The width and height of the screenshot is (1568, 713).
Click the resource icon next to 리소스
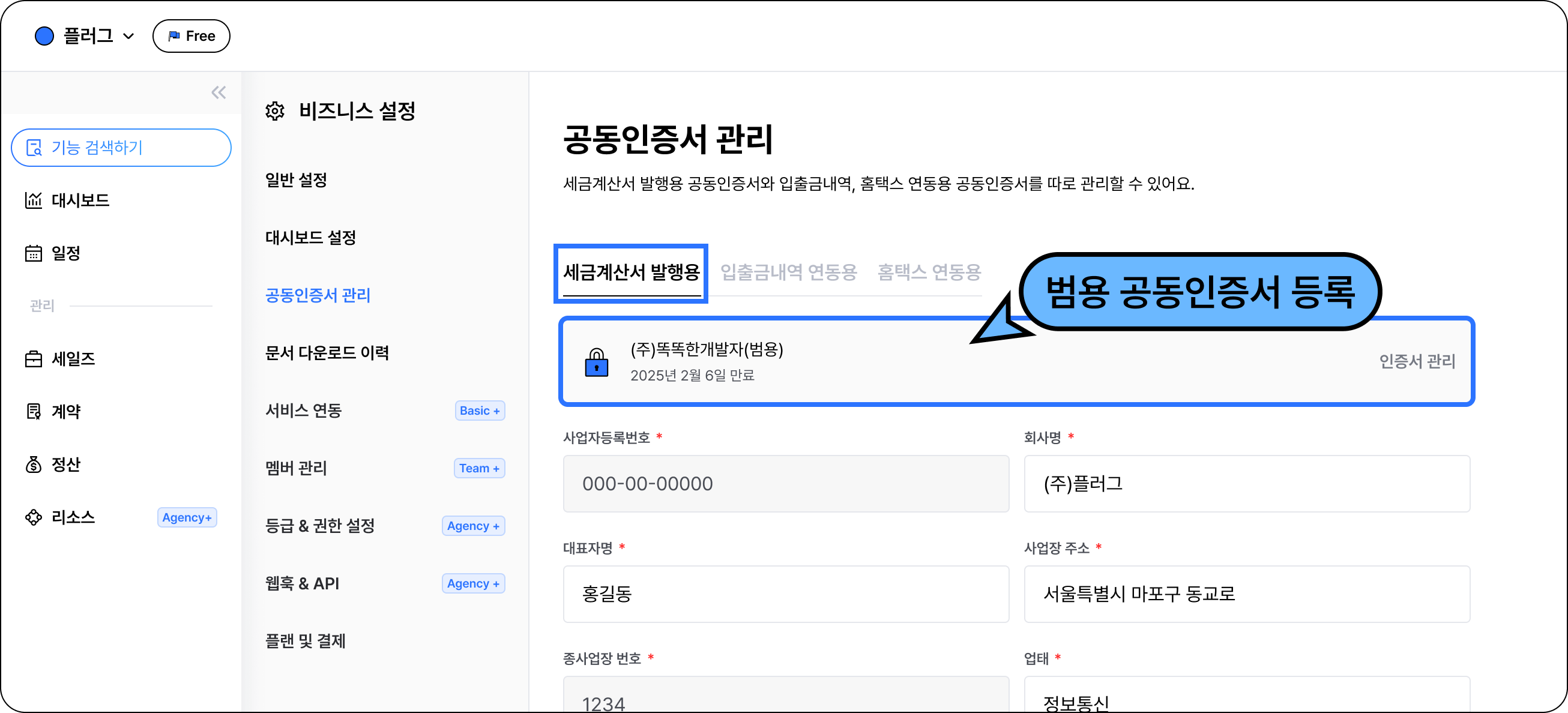coord(34,517)
